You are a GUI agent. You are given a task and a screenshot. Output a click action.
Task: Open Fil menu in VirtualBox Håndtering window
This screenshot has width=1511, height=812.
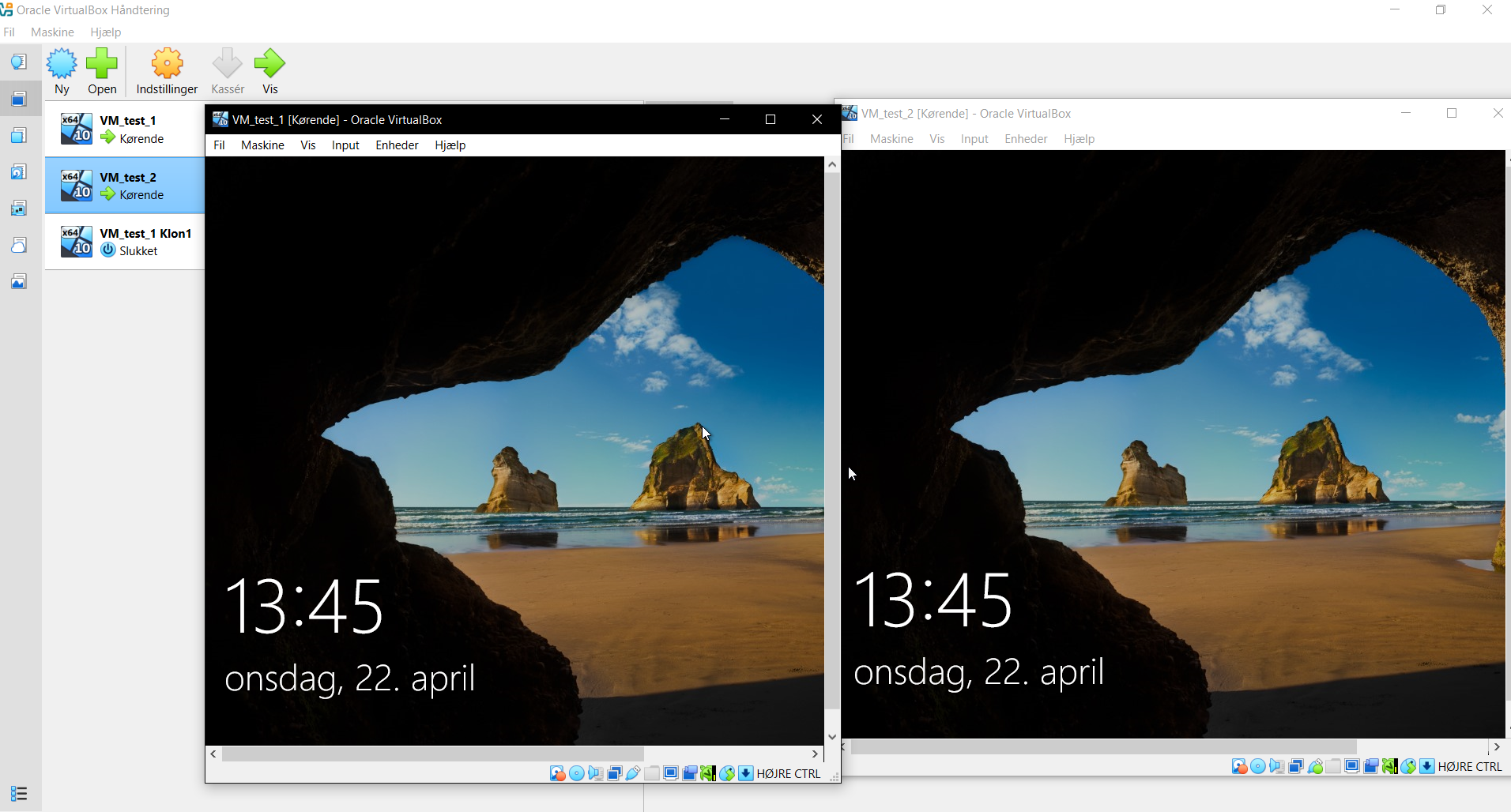(9, 32)
